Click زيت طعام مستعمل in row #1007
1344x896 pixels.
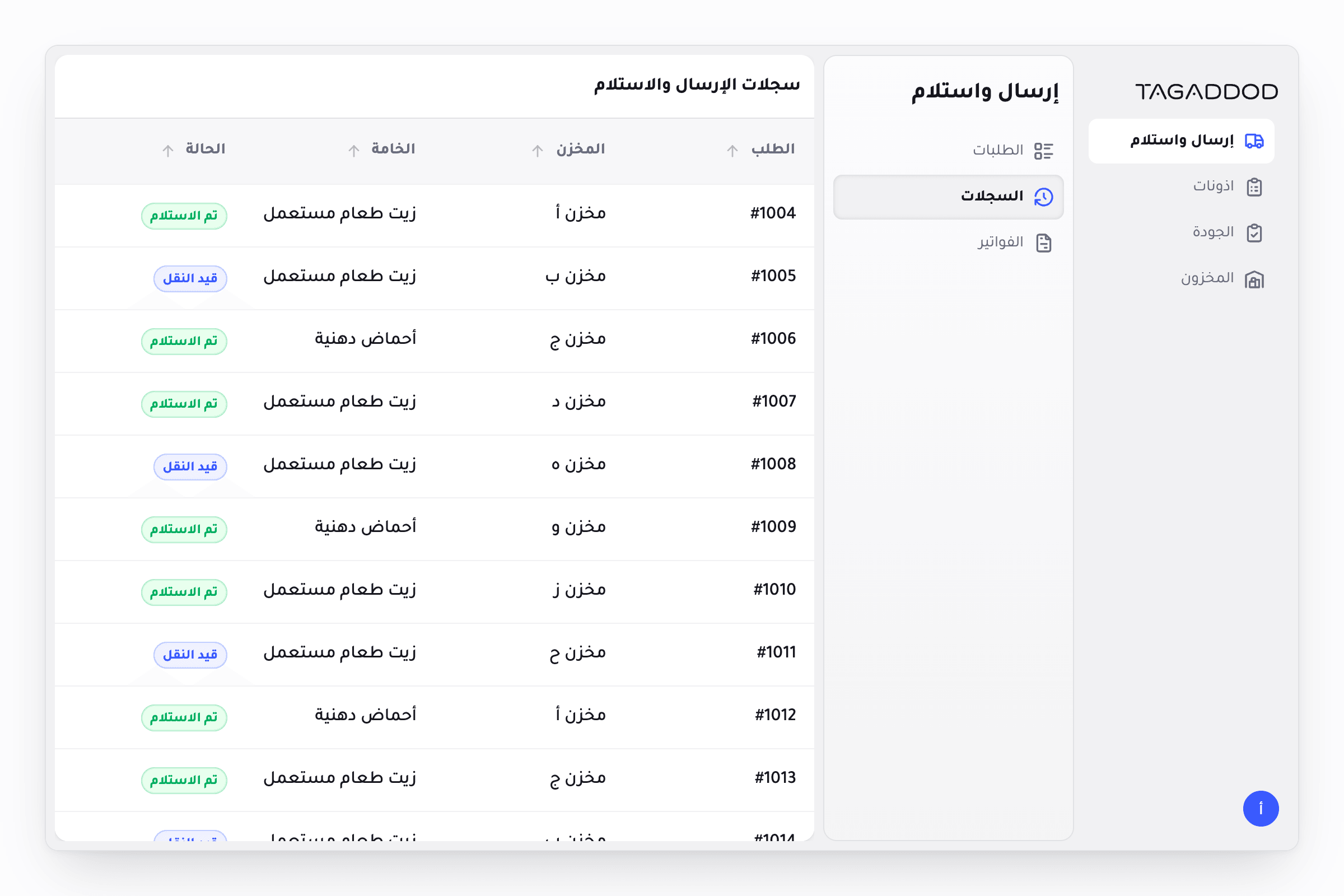(340, 402)
